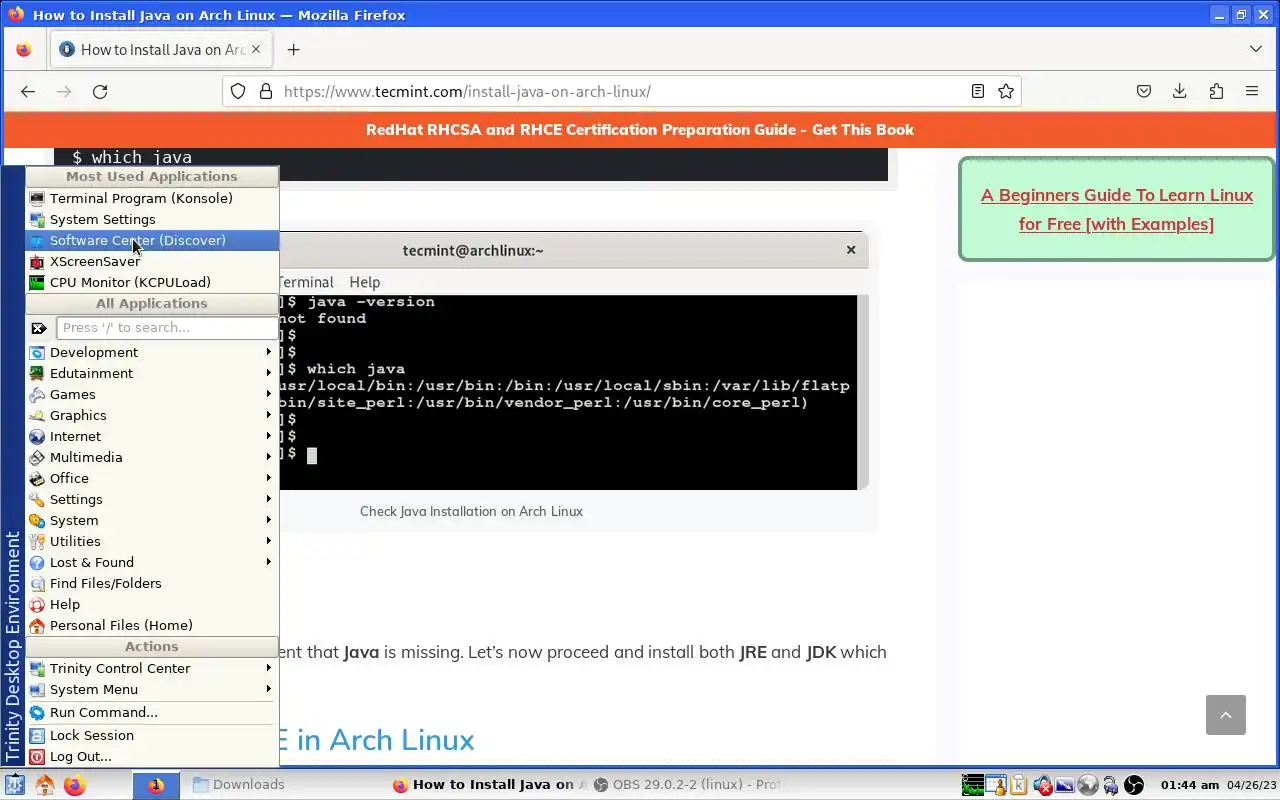The image size is (1280, 800).
Task: Select virtual desktop 1 in the pager
Action: pos(155,785)
